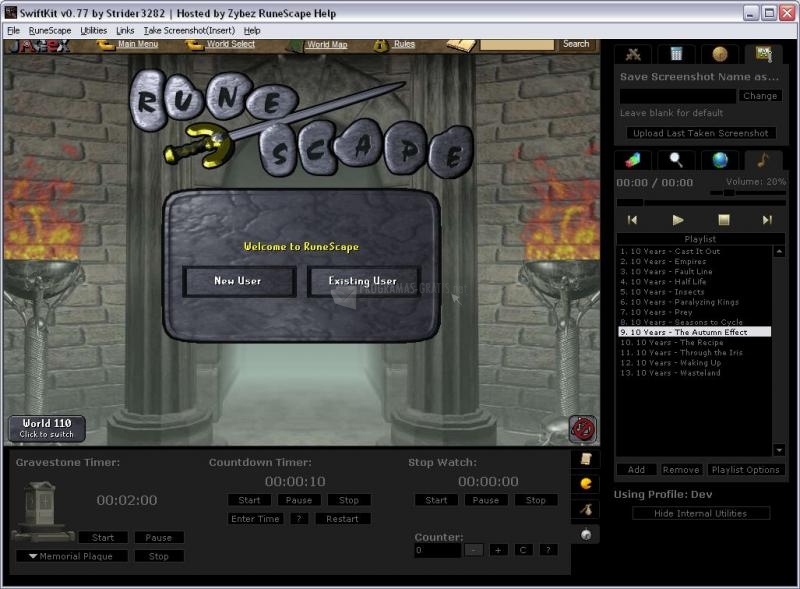800x589 pixels.
Task: Stop the Countdown Timer
Action: [x=349, y=500]
